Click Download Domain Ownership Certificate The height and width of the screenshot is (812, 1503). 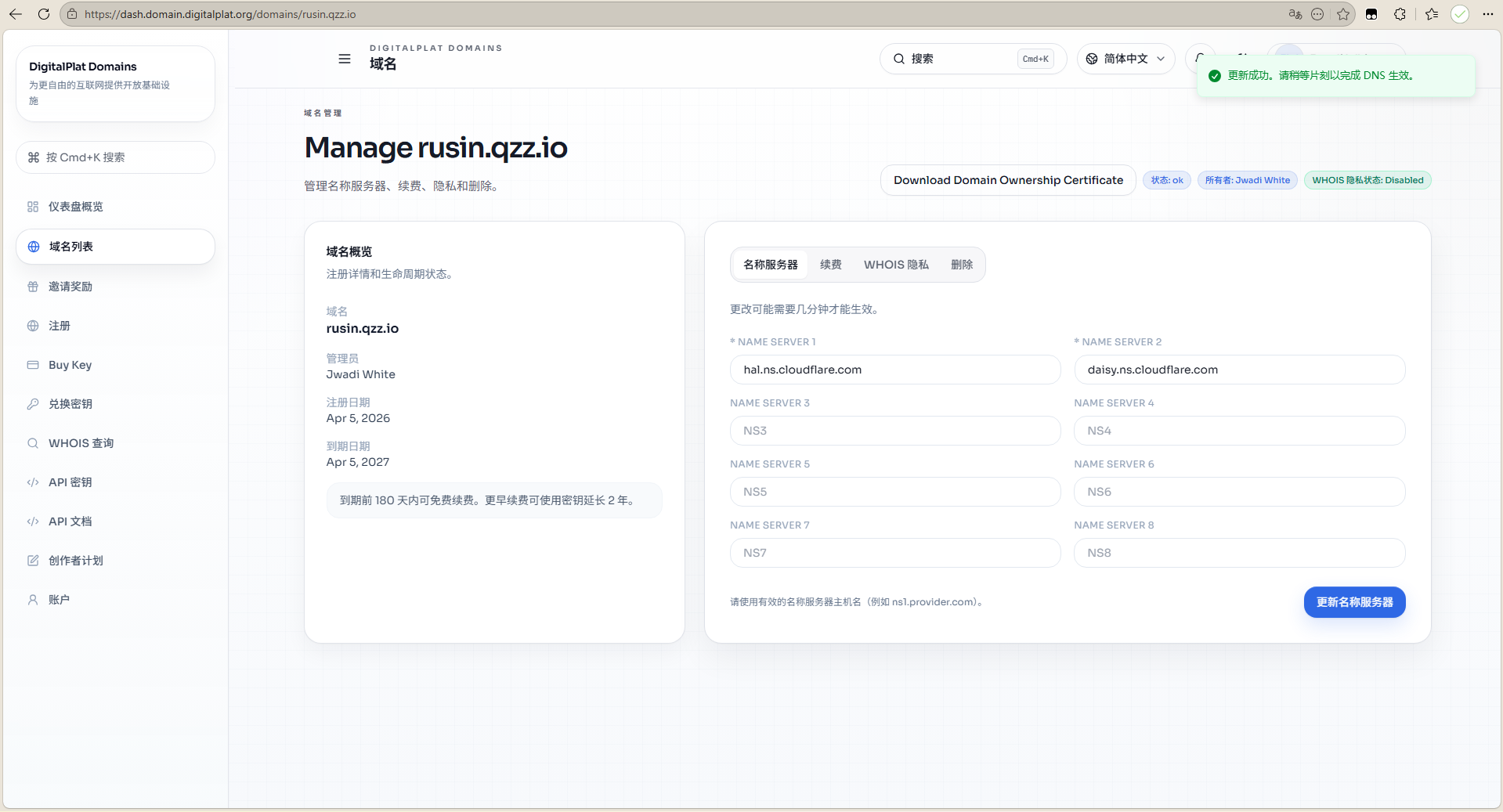click(x=1008, y=180)
